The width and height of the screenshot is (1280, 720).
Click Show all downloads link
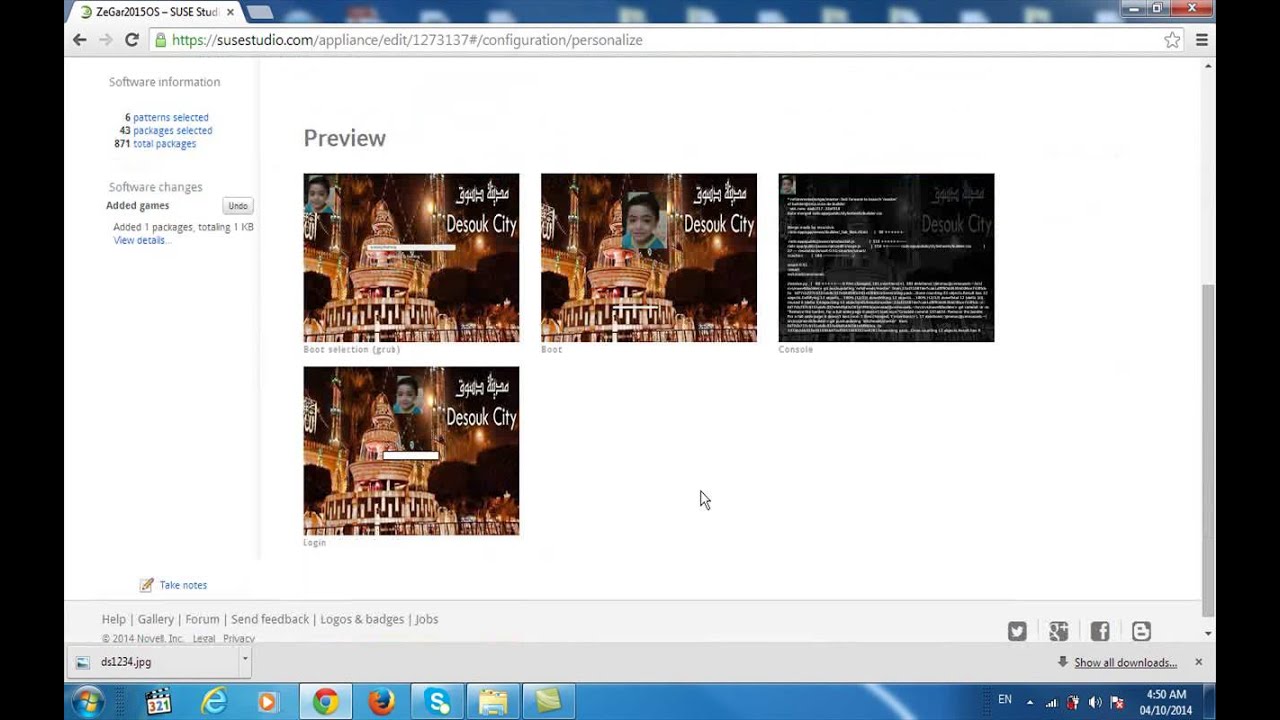tap(1125, 662)
